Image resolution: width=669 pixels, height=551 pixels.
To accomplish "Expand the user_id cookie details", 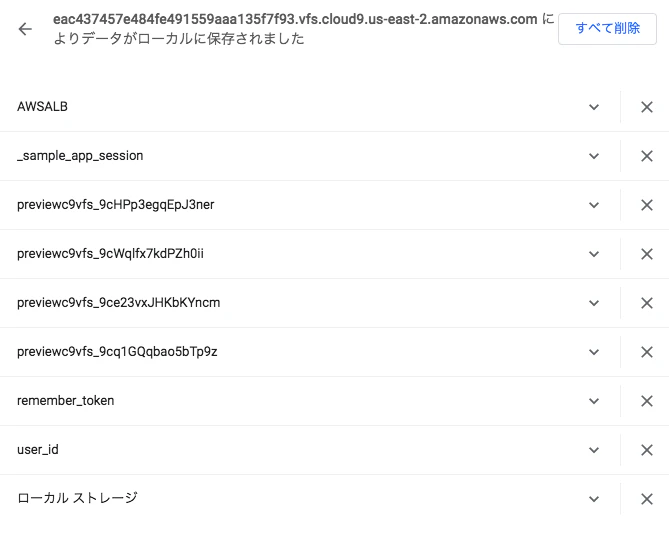I will click(594, 450).
